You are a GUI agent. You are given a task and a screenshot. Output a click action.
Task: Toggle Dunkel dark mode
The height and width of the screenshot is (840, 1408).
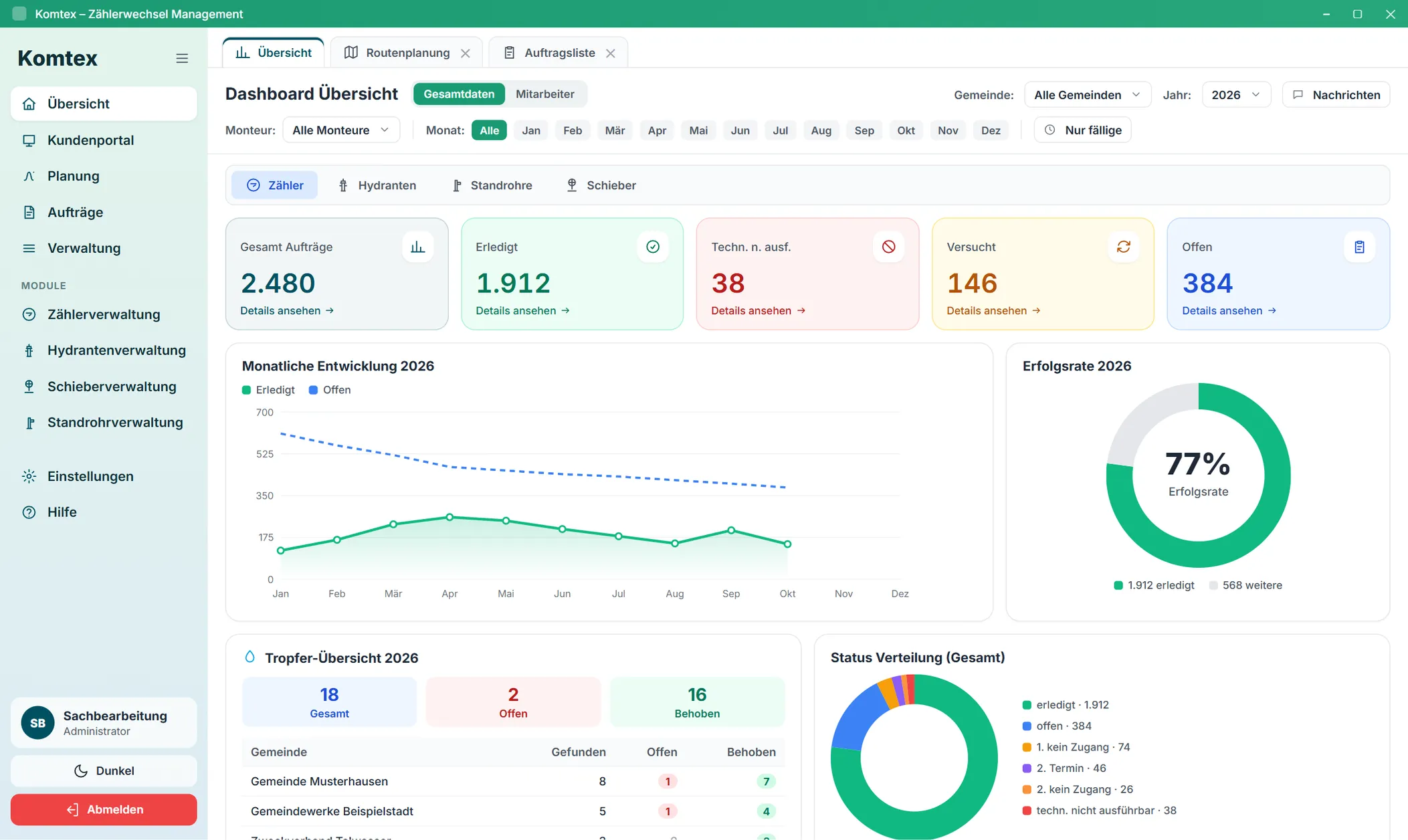(104, 770)
